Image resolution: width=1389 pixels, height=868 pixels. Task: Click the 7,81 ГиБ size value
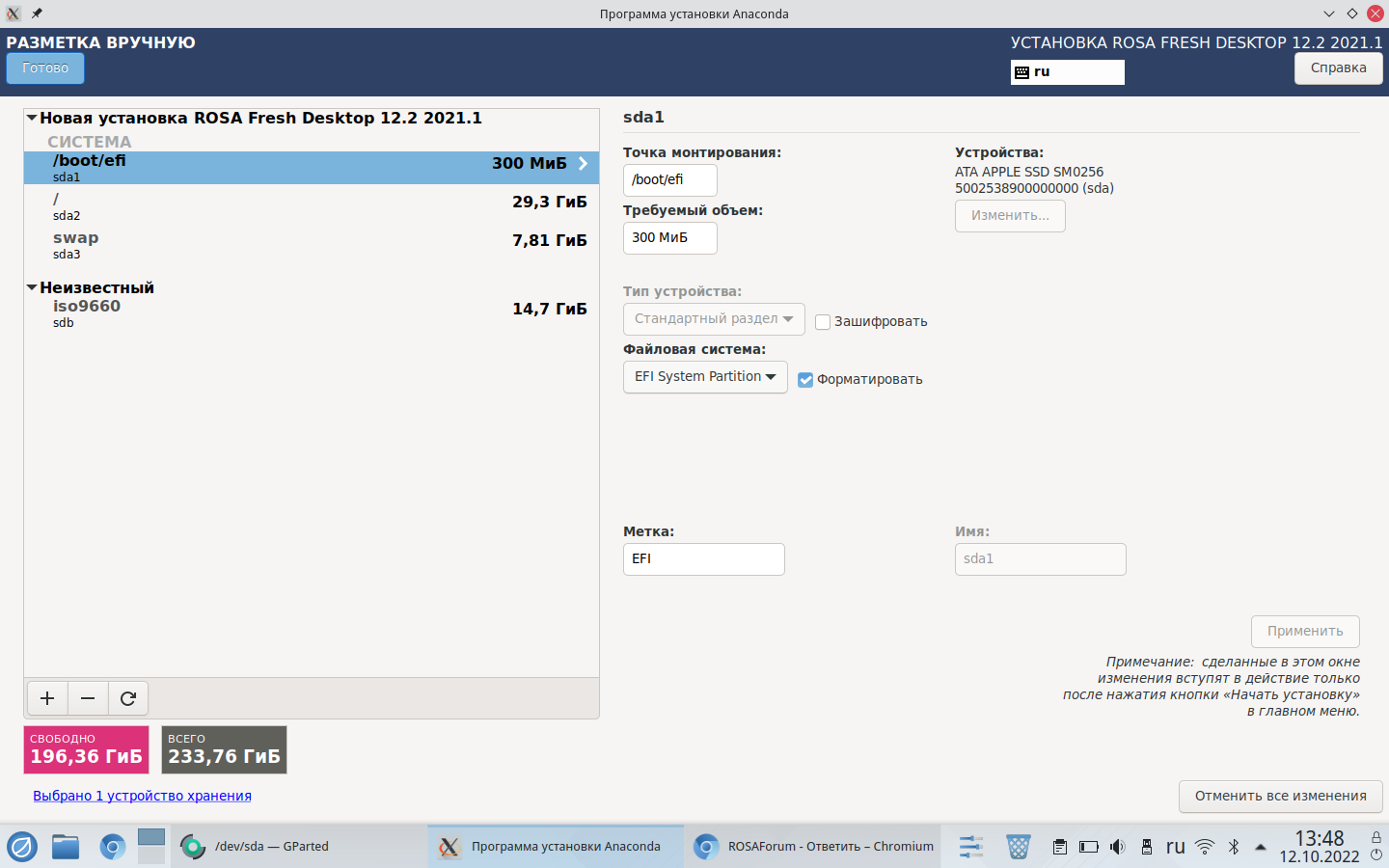[550, 241]
